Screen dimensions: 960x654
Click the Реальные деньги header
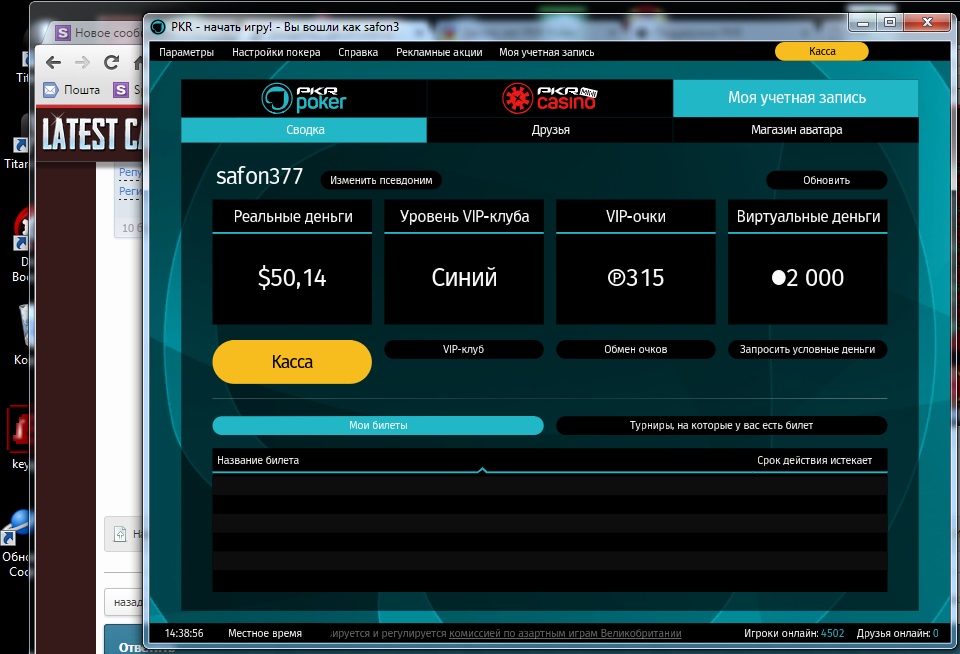tap(293, 216)
